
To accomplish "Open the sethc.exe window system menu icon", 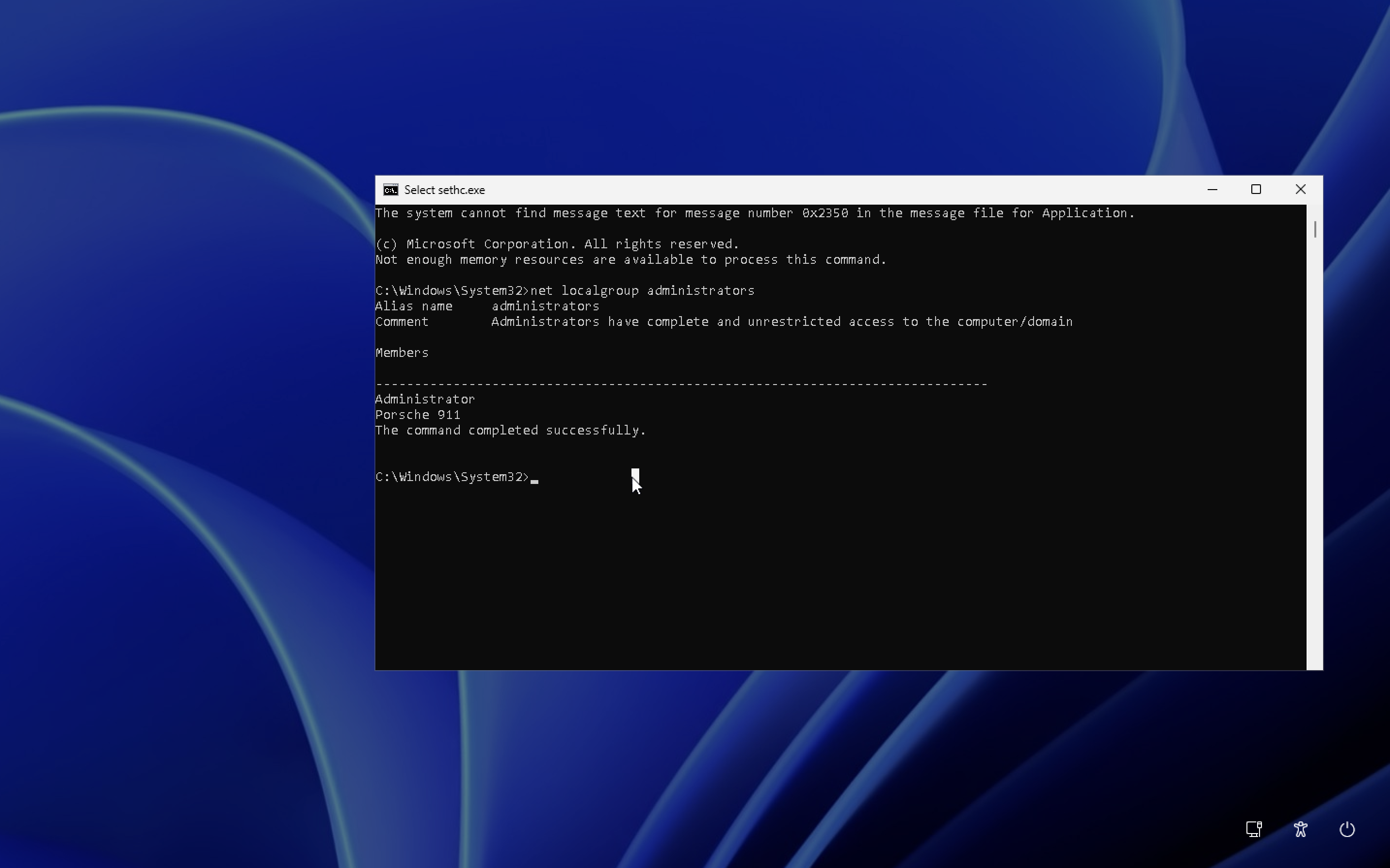I will click(390, 190).
